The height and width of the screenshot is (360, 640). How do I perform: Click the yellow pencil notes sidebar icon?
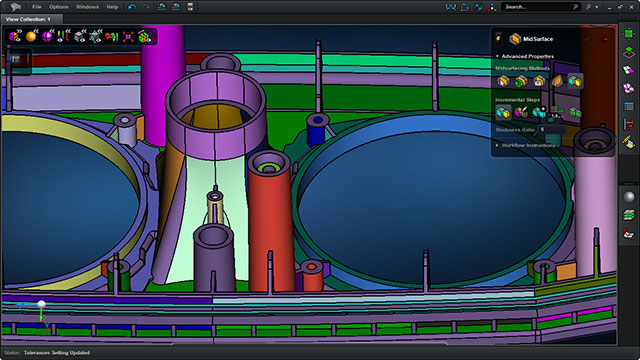click(629, 142)
